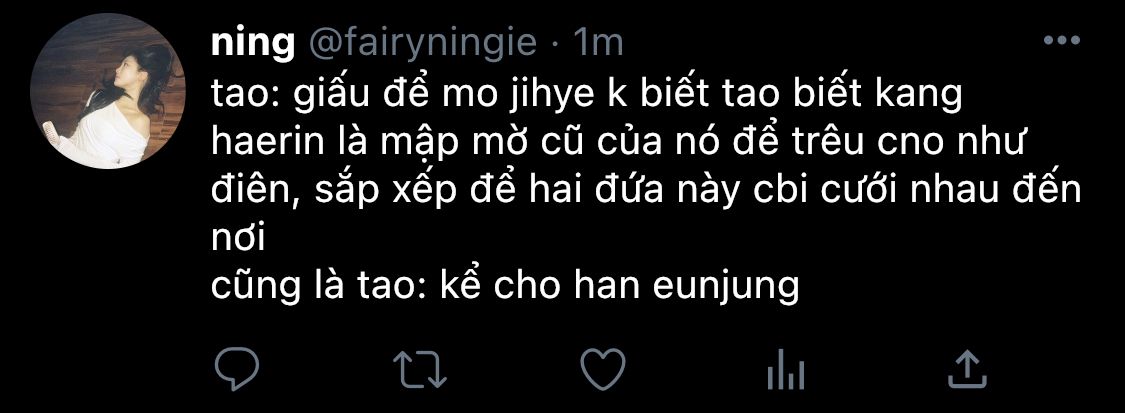The height and width of the screenshot is (413, 1125).
Task: Click the text line beginning with 'haerin là mập mờ'
Action: pyautogui.click(x=616, y=143)
